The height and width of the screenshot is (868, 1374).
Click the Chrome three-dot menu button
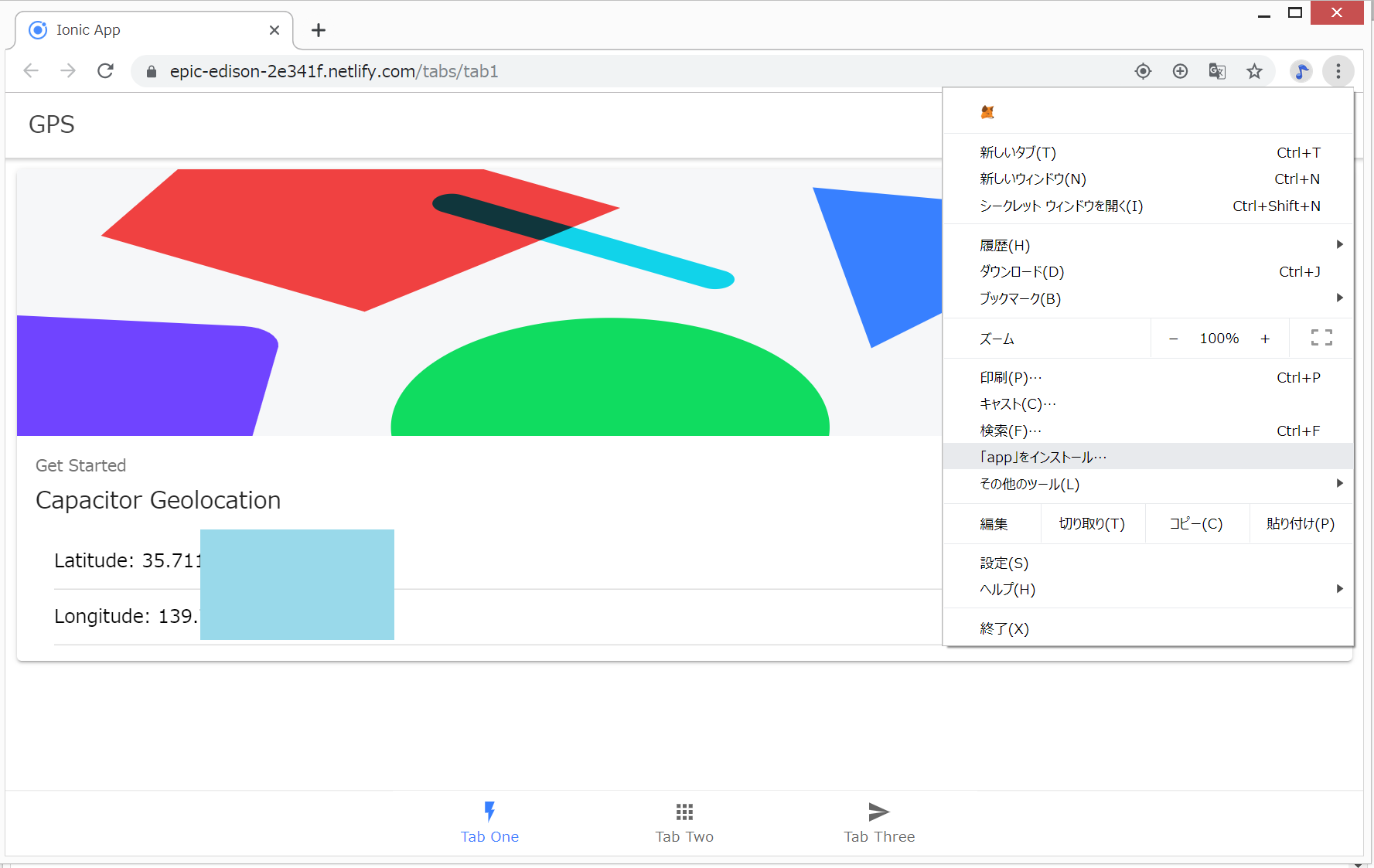tap(1338, 71)
